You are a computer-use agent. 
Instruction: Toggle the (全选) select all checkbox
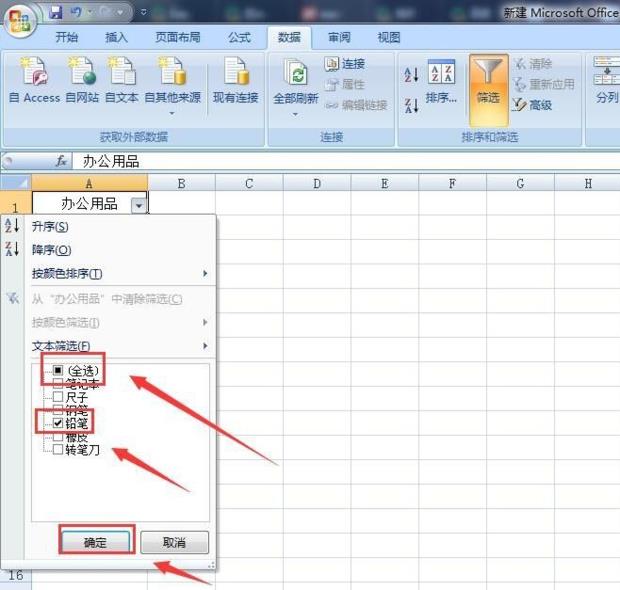58,371
